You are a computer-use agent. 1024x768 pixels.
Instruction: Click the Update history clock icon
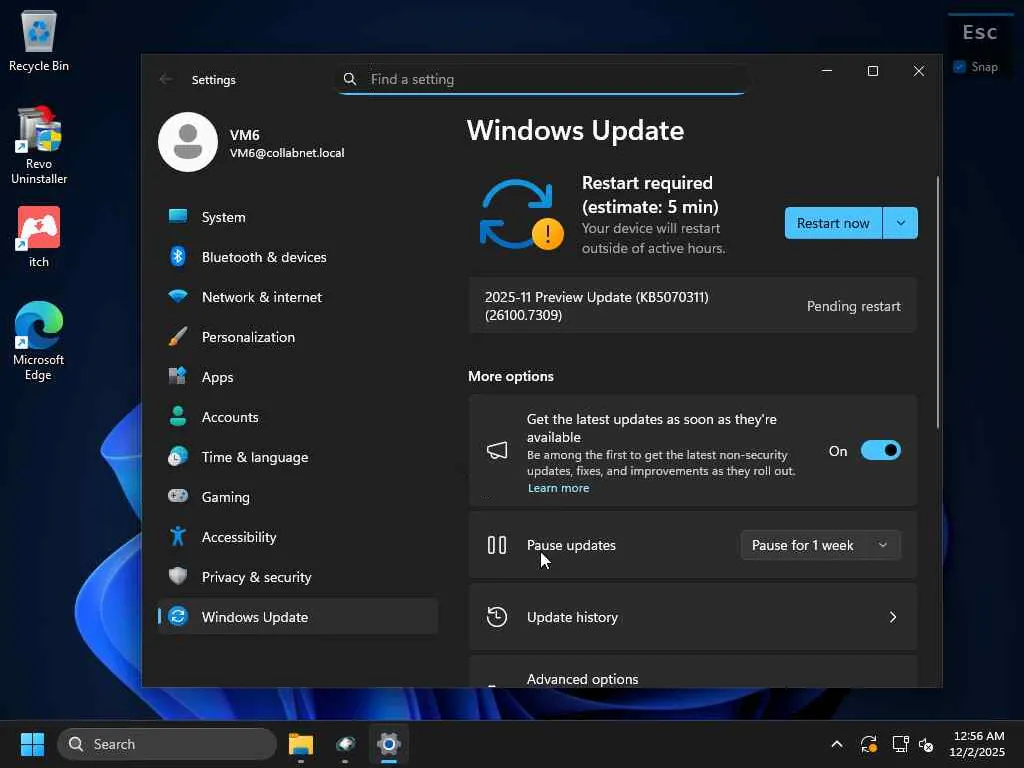coord(497,617)
